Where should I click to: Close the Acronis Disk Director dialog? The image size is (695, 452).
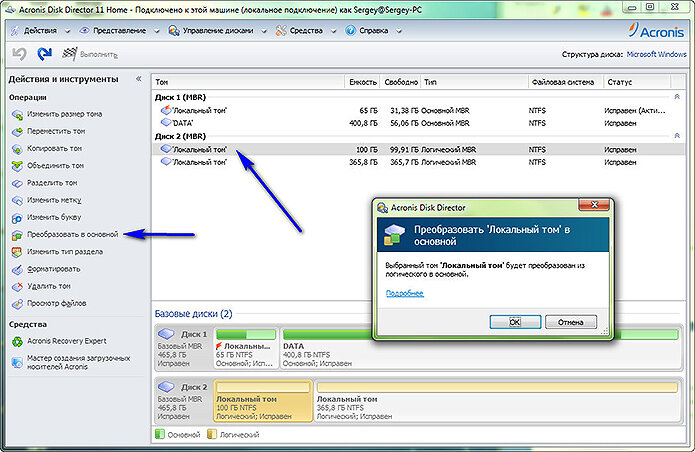point(594,205)
